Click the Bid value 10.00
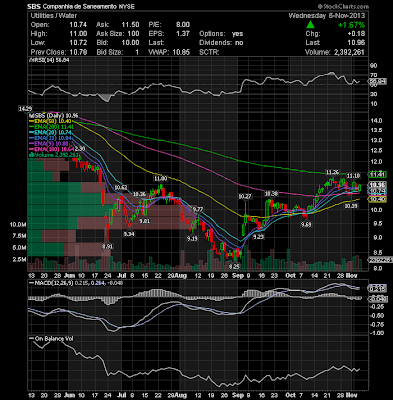Viewport: 393px width, 400px height. [x=131, y=43]
